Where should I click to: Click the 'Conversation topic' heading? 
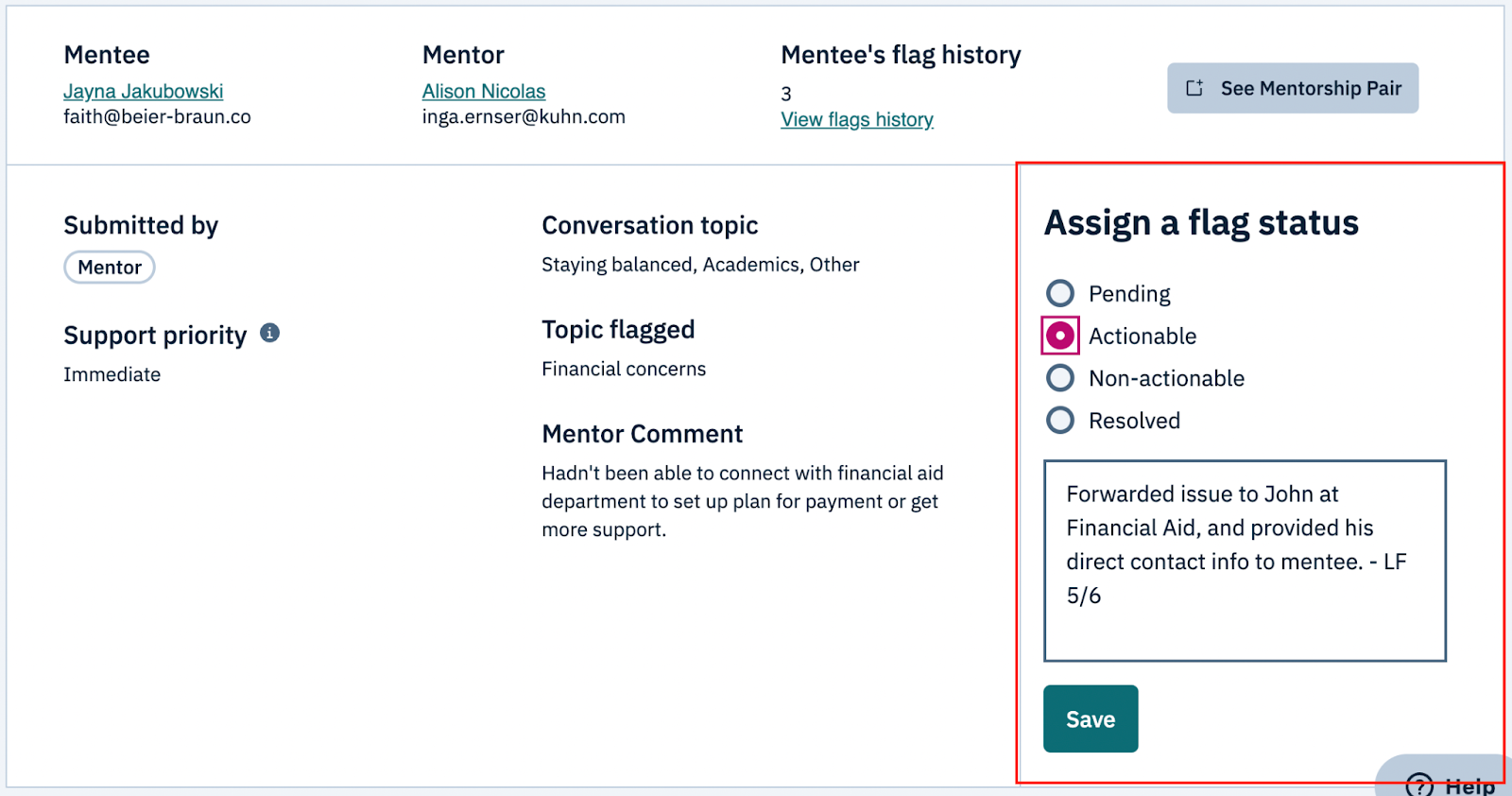coord(650,225)
